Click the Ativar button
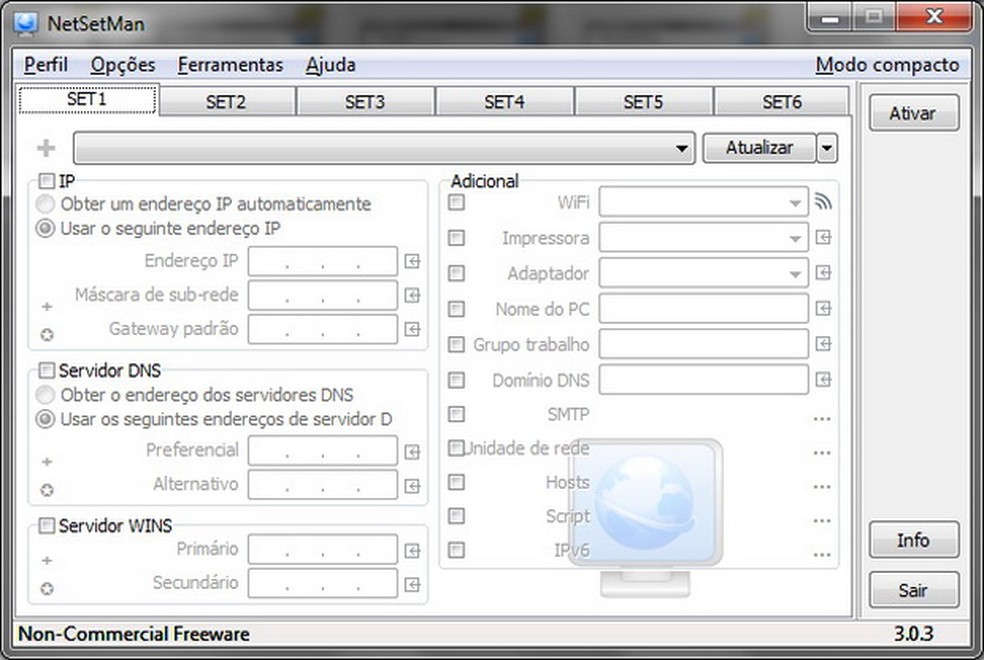This screenshot has height=660, width=984. click(914, 113)
